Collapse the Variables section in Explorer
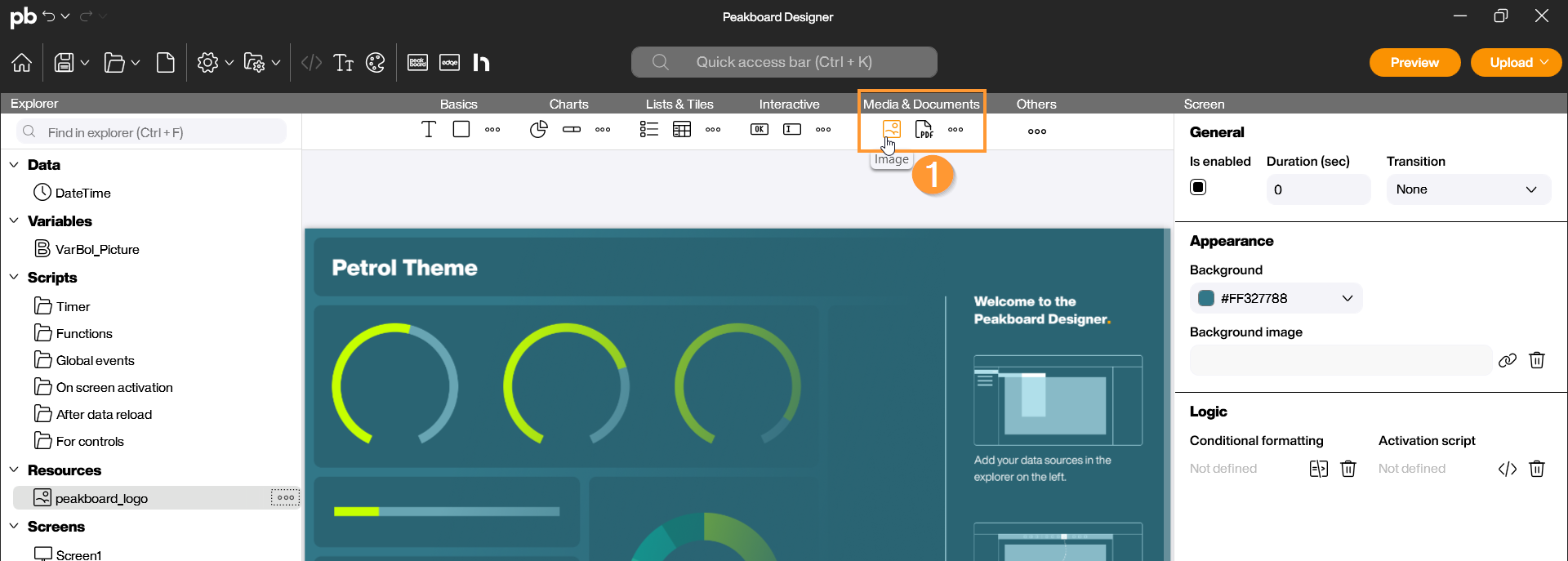The image size is (1568, 561). pyautogui.click(x=14, y=221)
